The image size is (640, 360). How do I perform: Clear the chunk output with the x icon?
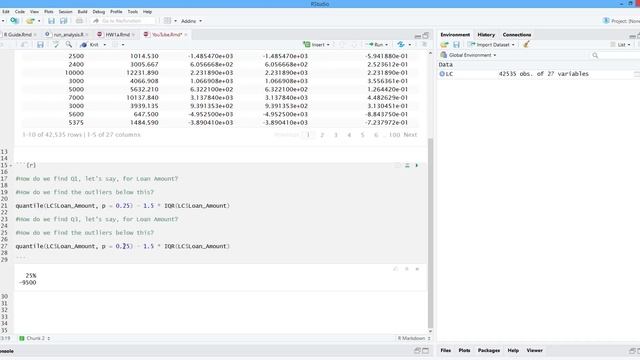click(417, 269)
